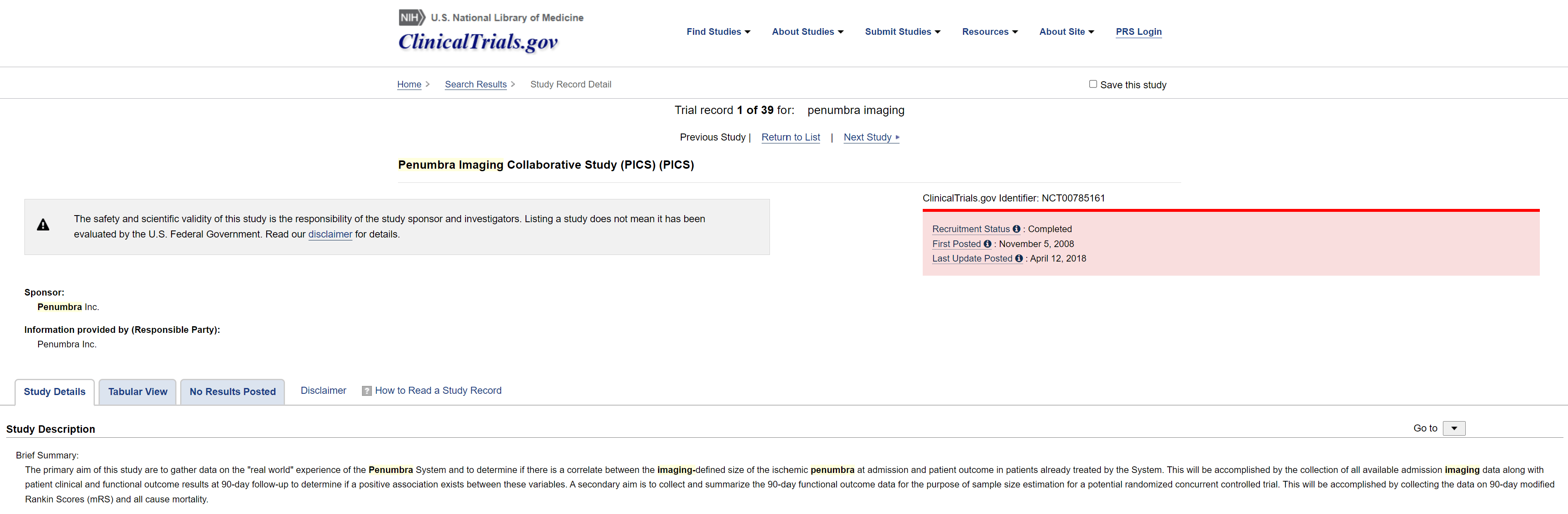Click the info icon beside Last Update Posted

click(1019, 258)
